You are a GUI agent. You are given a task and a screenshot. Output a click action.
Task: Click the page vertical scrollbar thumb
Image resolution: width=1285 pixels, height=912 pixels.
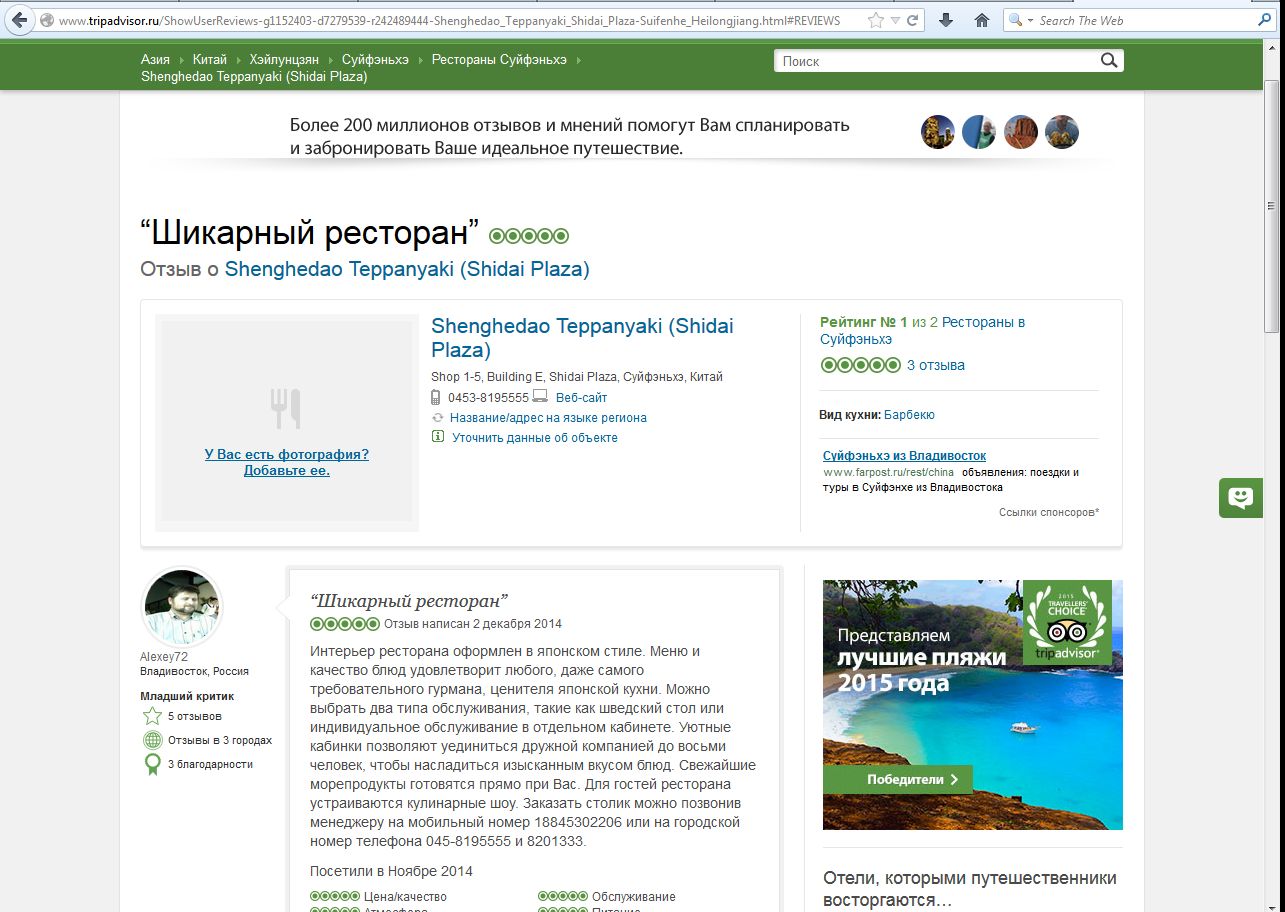click(1272, 206)
